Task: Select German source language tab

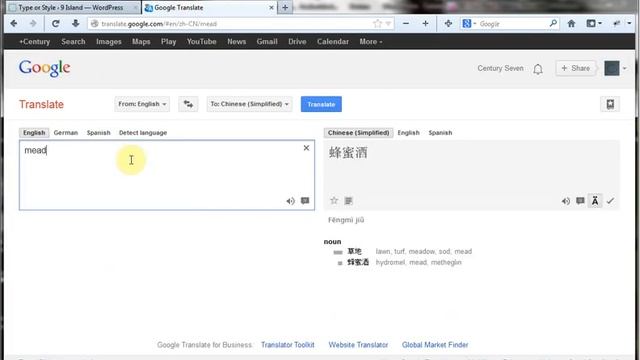Action: [66, 133]
